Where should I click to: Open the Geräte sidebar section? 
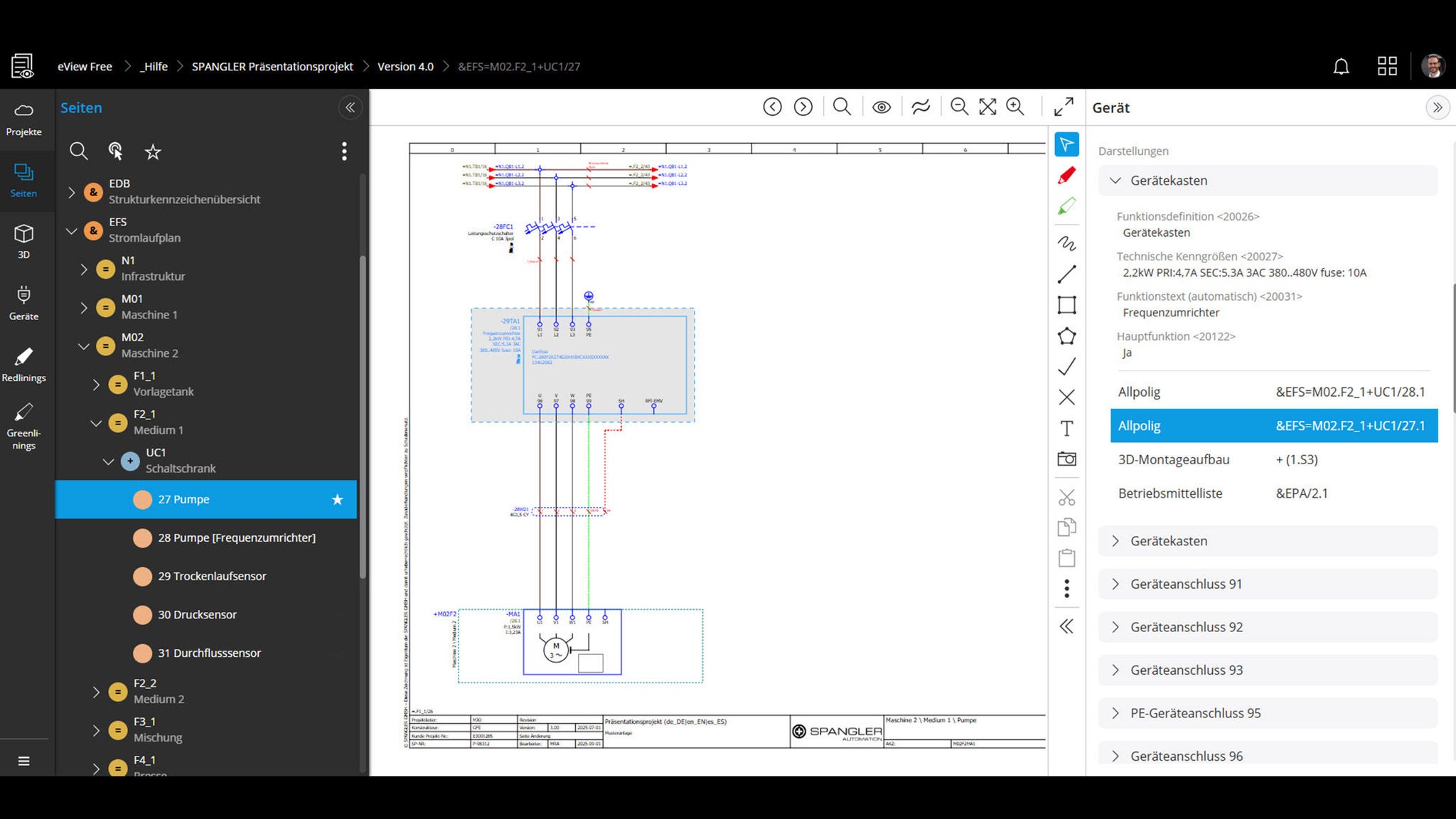23,304
